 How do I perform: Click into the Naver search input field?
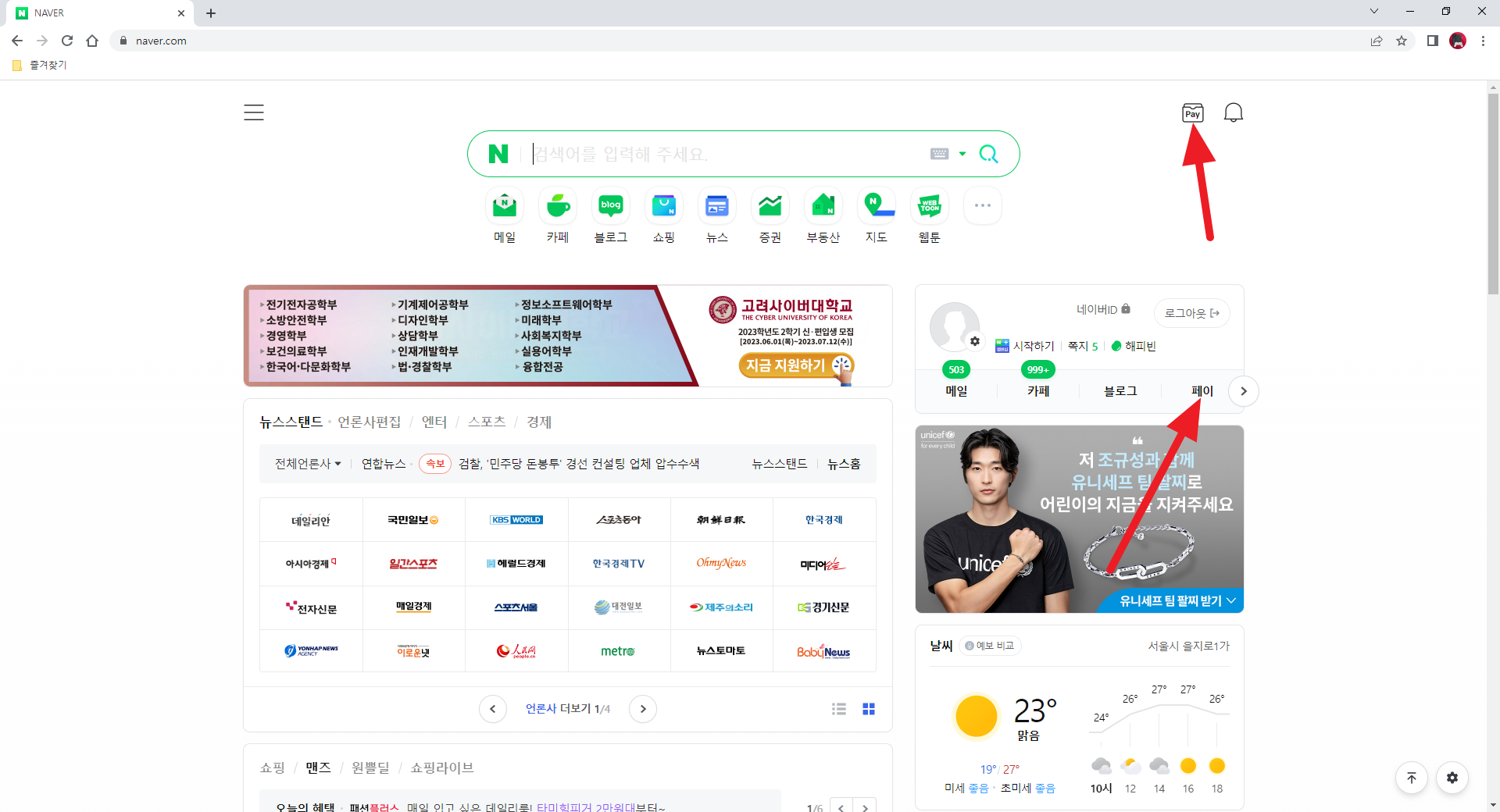point(727,154)
